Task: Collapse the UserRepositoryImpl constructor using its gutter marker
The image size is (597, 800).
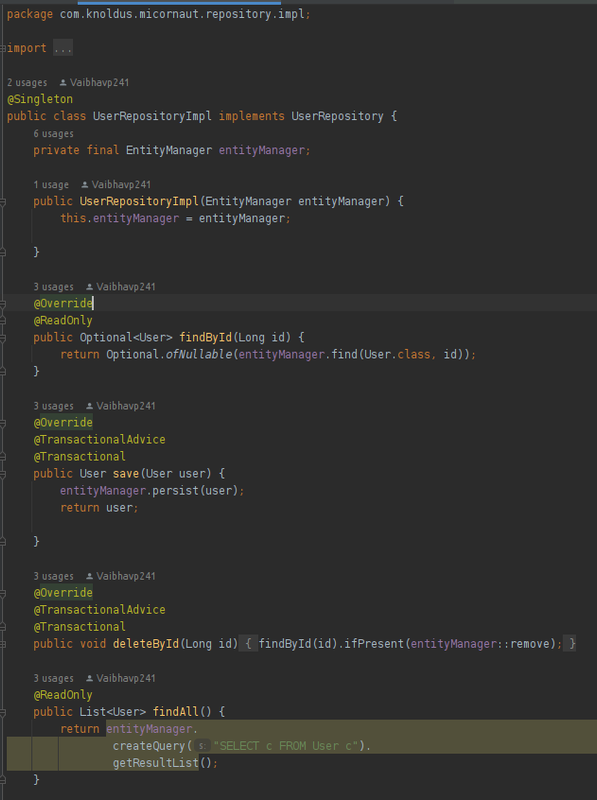Action: pos(3,202)
